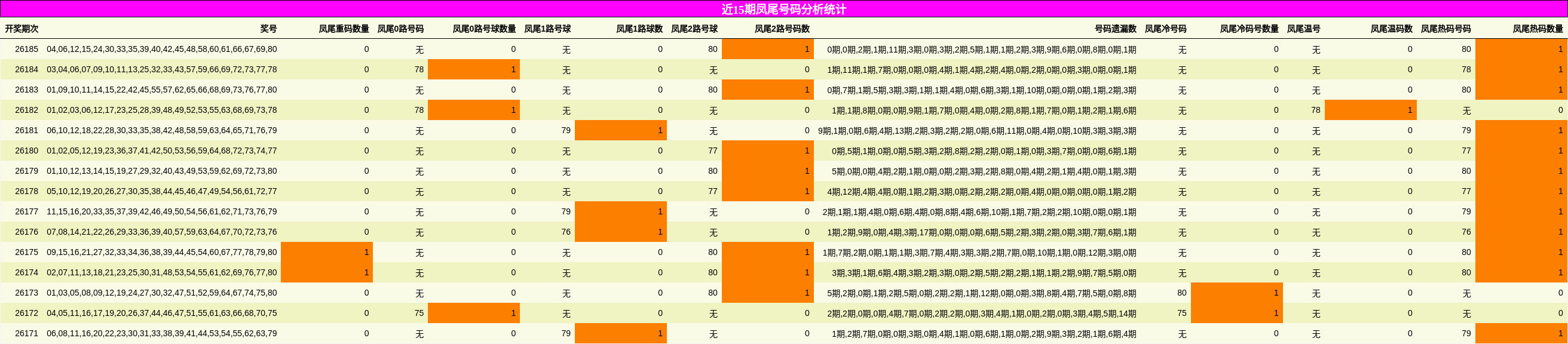The width and height of the screenshot is (1568, 344).
Task: Select period cell 26177
Action: point(27,211)
